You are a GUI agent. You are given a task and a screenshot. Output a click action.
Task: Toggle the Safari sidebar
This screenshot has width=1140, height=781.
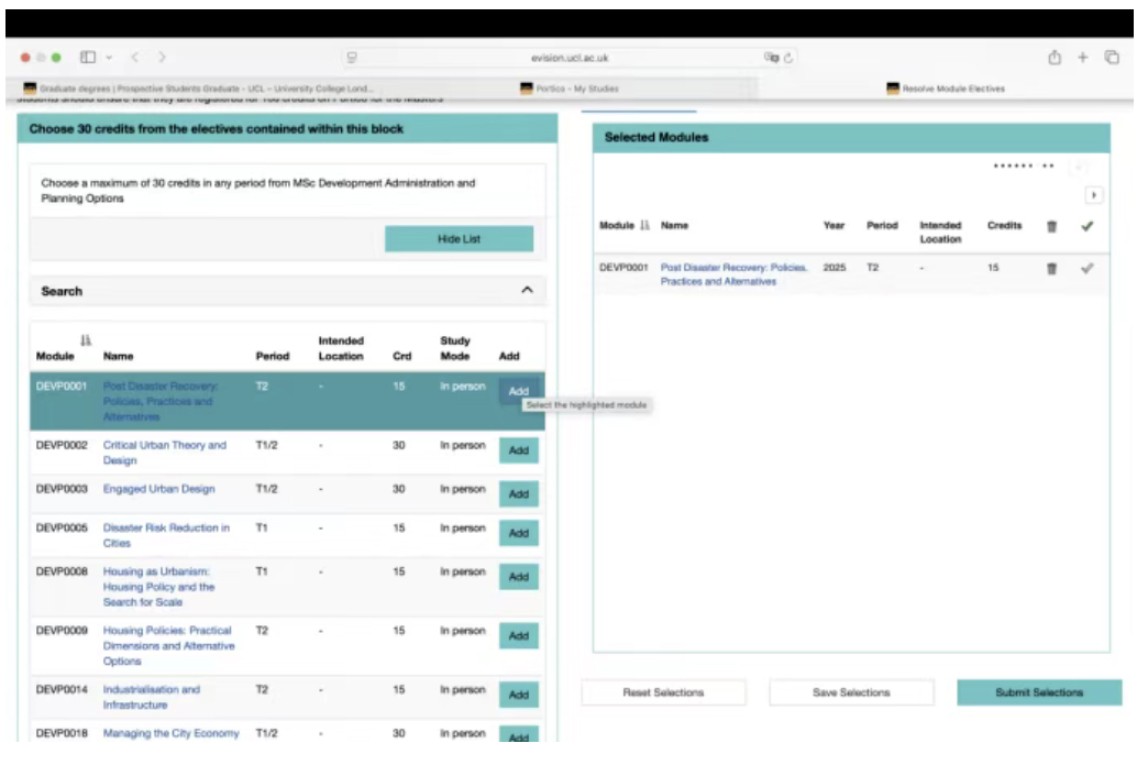point(87,58)
